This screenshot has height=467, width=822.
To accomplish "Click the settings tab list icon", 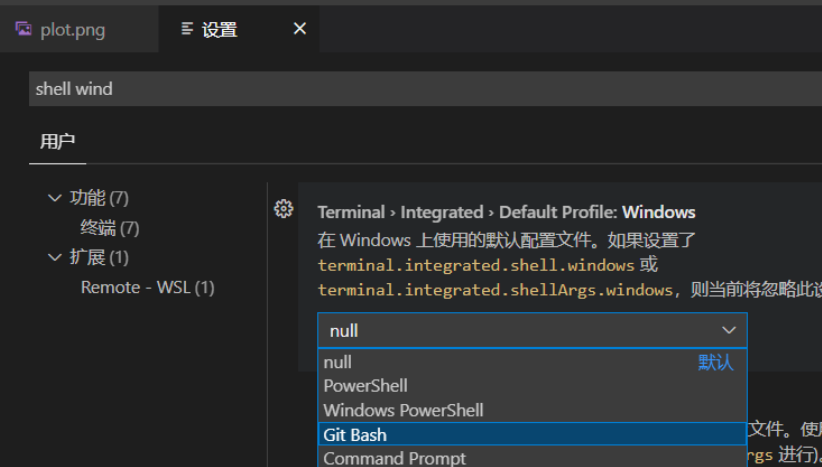I will tap(186, 29).
